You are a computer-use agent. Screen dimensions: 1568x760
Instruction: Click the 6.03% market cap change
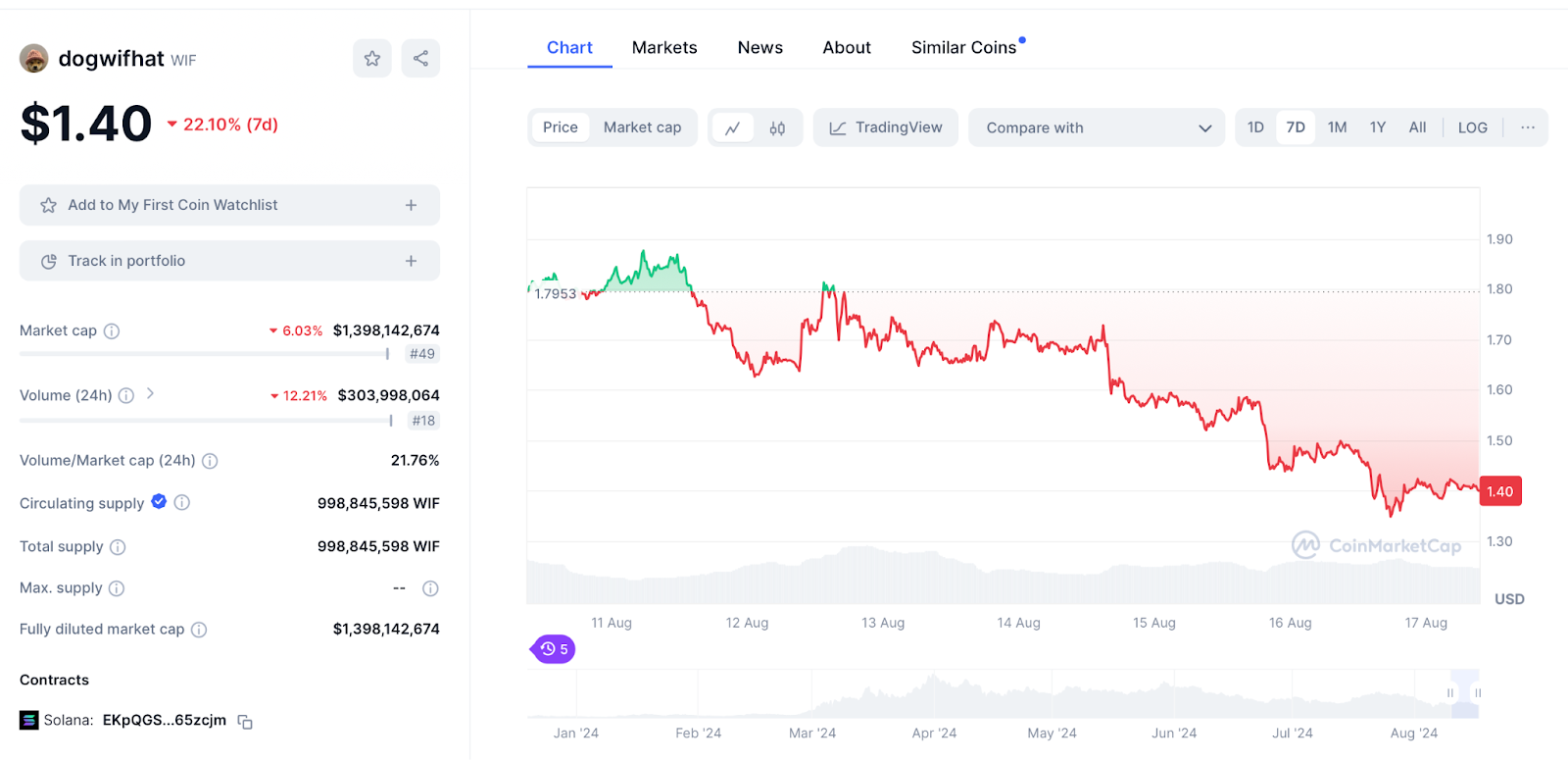296,331
